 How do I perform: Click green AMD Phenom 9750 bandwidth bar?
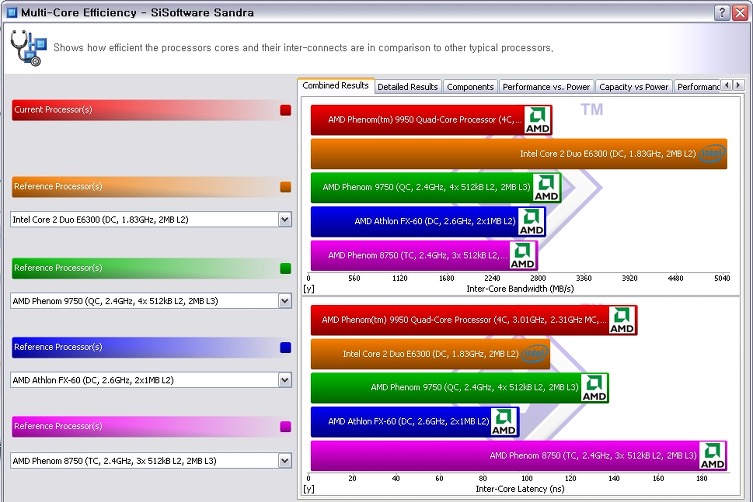tap(436, 188)
